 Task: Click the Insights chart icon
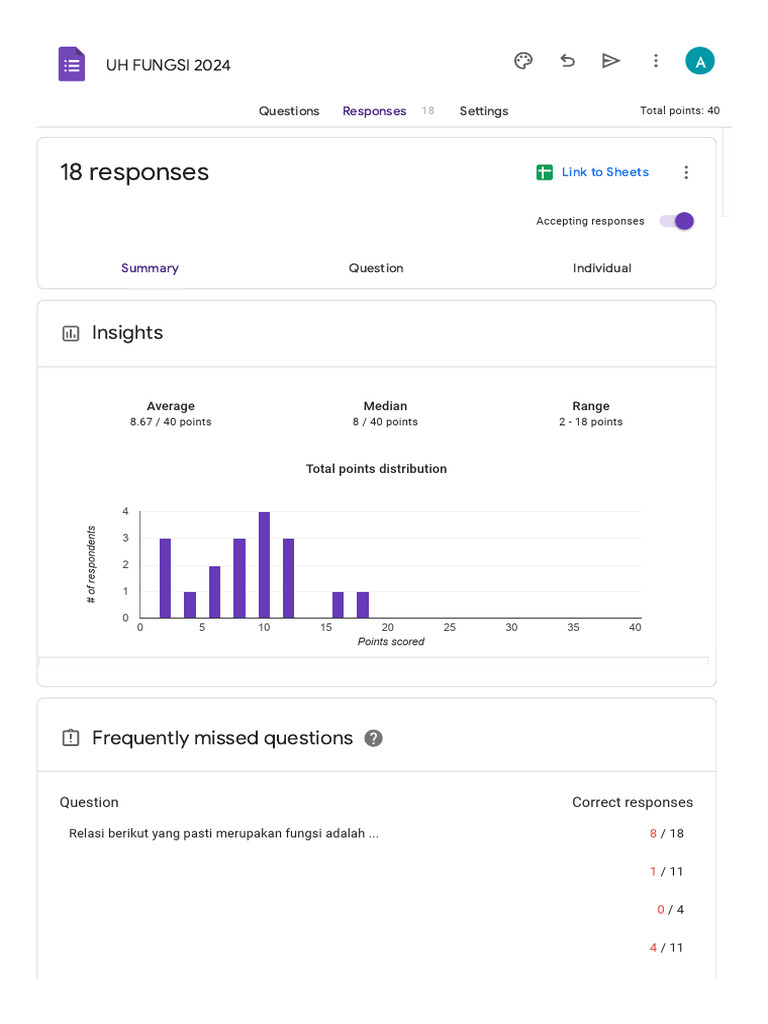[71, 334]
